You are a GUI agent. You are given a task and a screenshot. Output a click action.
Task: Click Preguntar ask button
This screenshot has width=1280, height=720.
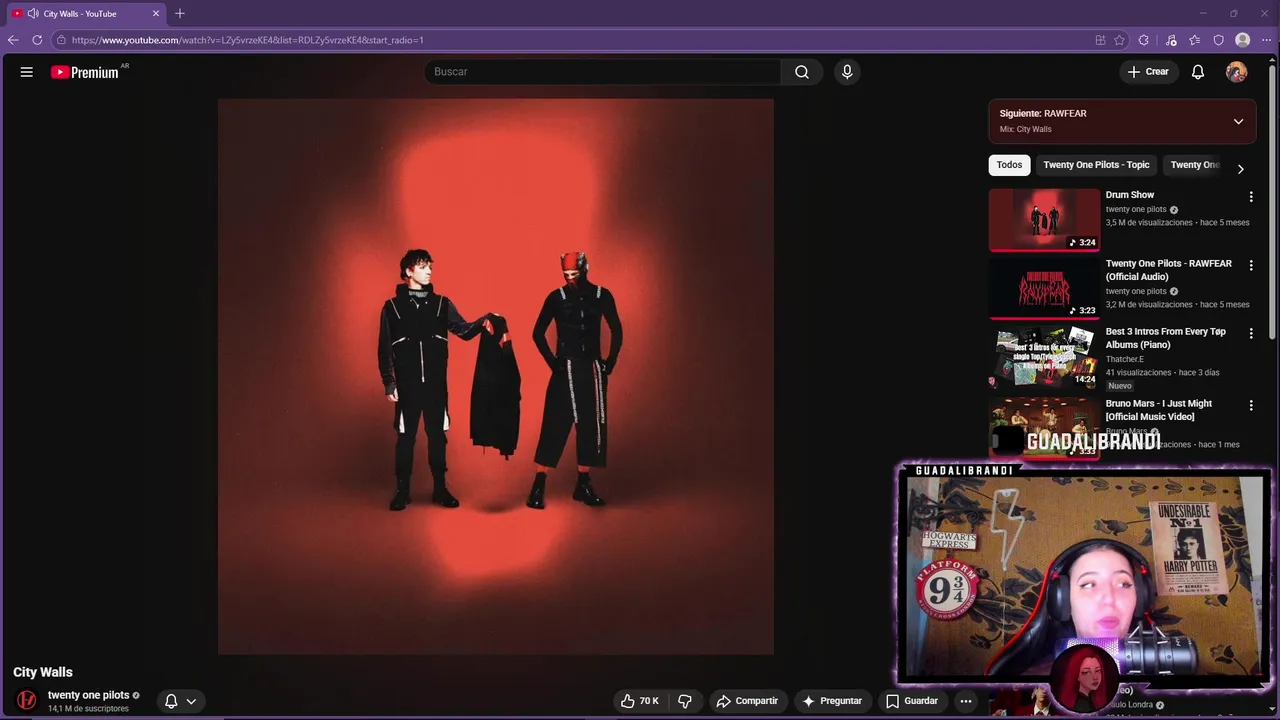[832, 701]
